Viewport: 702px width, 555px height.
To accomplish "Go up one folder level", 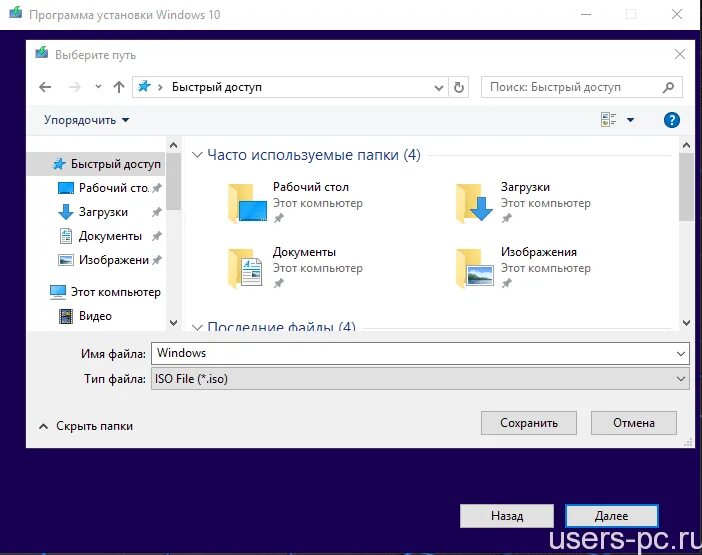I will (119, 87).
